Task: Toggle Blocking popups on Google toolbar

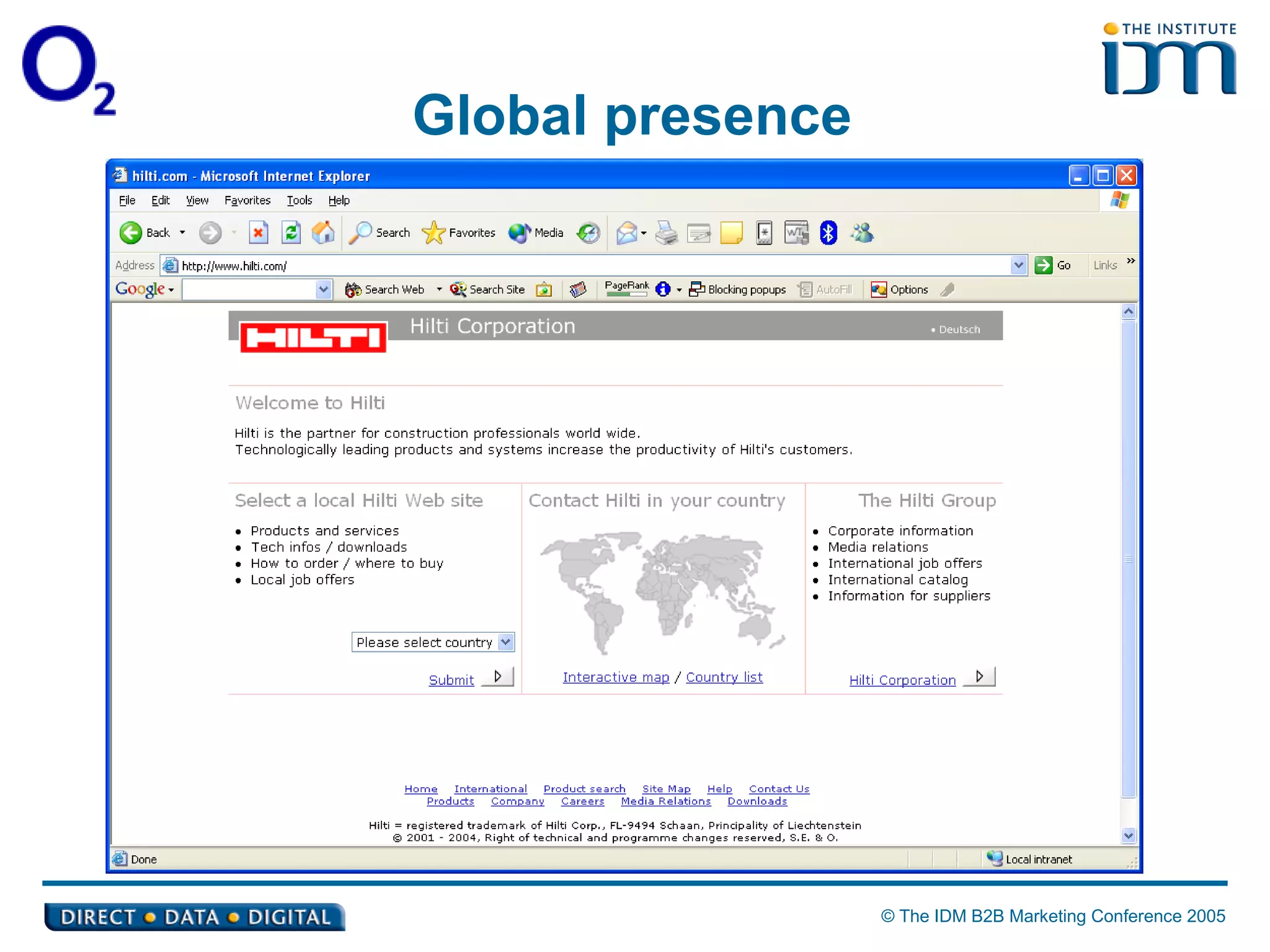Action: click(x=737, y=289)
